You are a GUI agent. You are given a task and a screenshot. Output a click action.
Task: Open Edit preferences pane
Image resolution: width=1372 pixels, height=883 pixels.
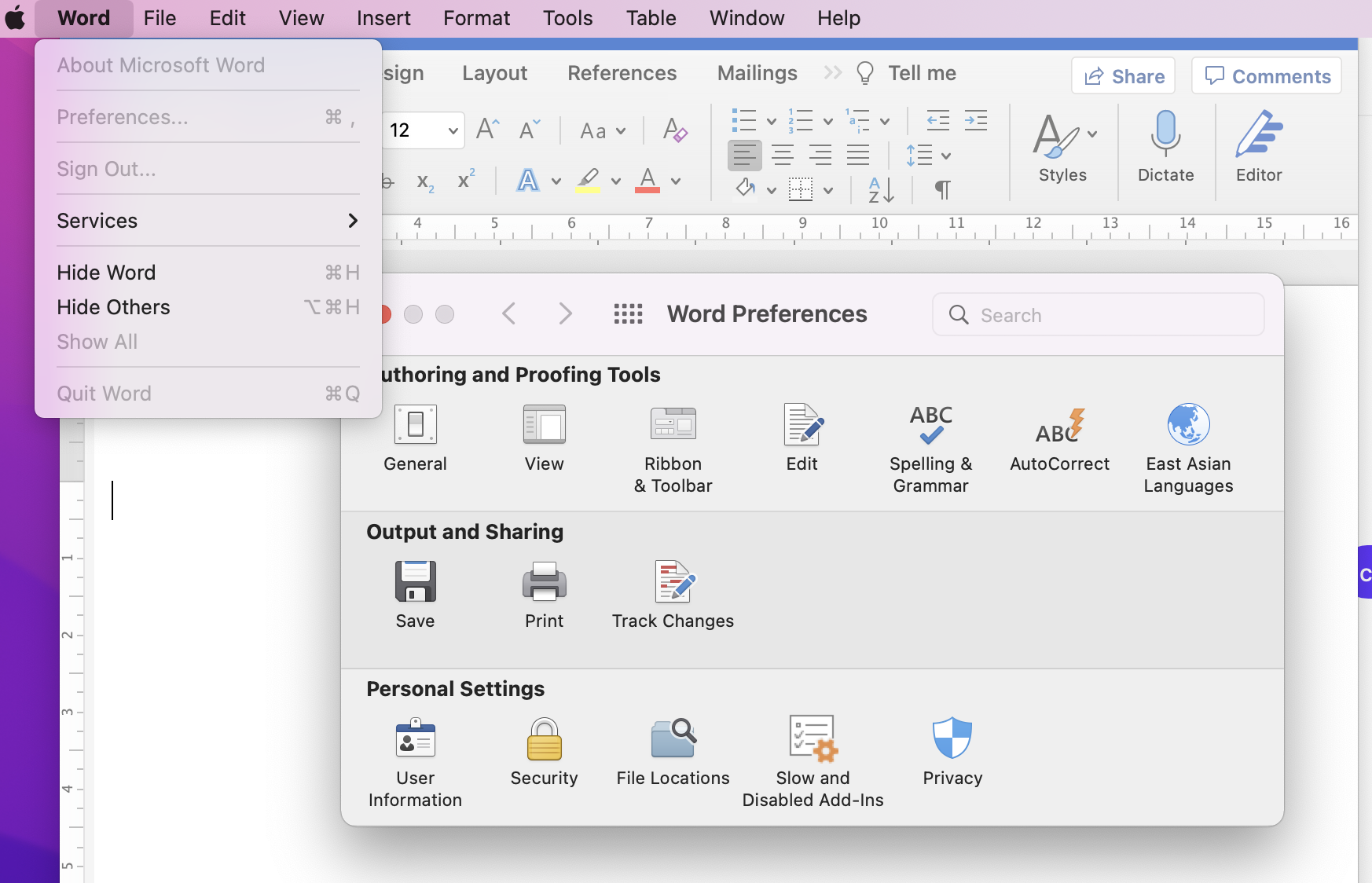pyautogui.click(x=802, y=439)
